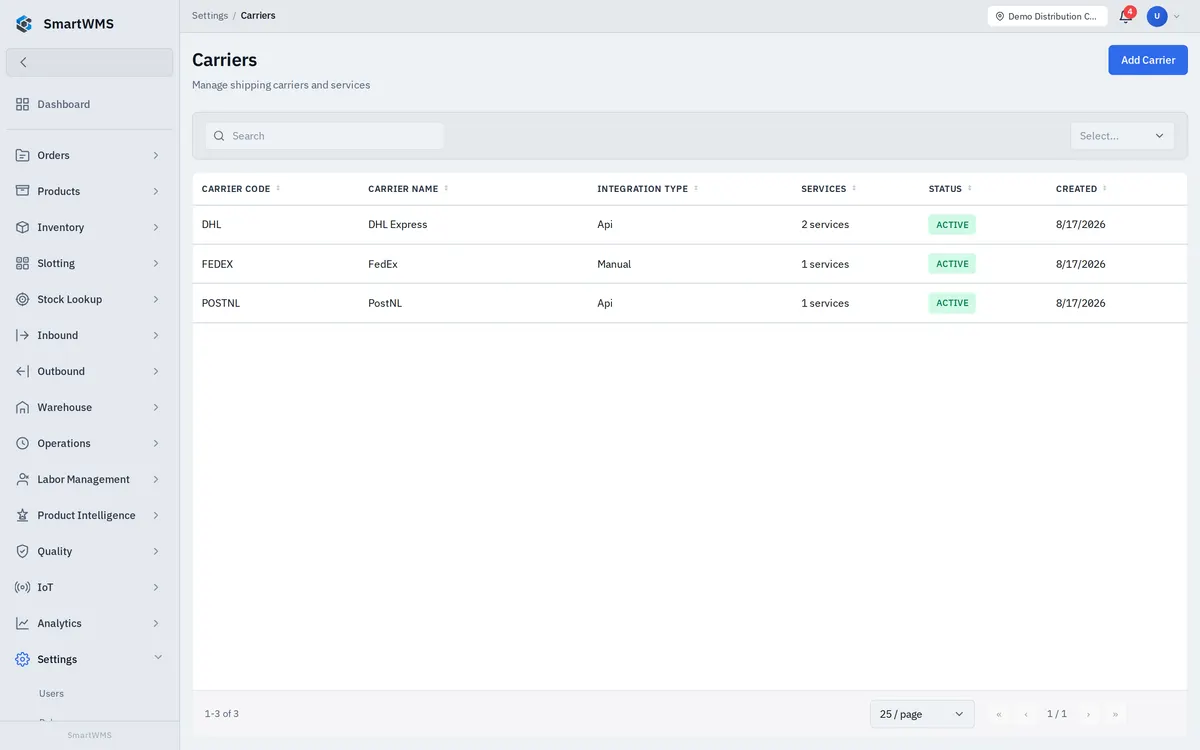Viewport: 1200px width, 750px height.
Task: Click the 2 services cell
Action: 825,225
